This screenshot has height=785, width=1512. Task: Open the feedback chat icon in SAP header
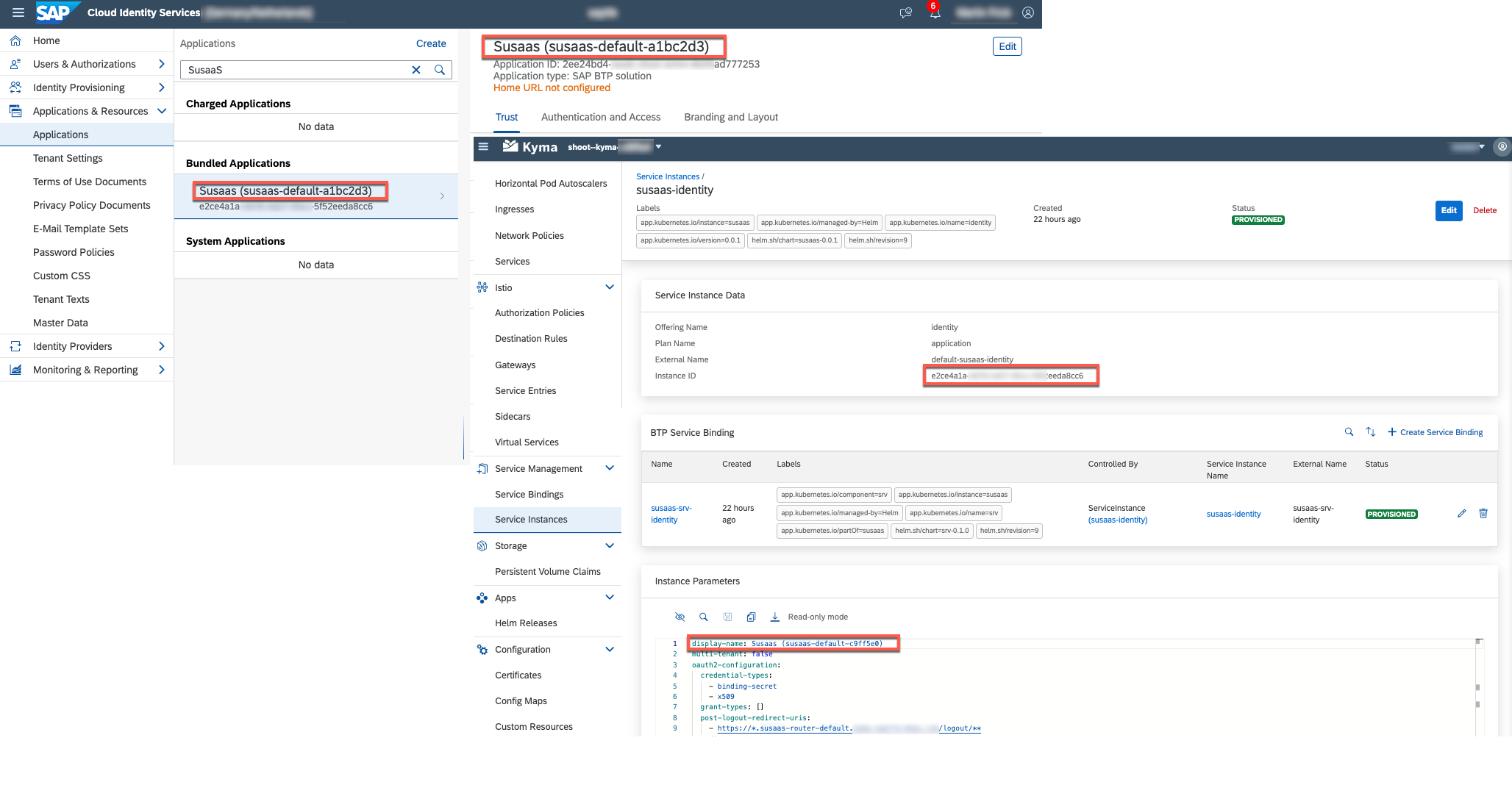(906, 12)
